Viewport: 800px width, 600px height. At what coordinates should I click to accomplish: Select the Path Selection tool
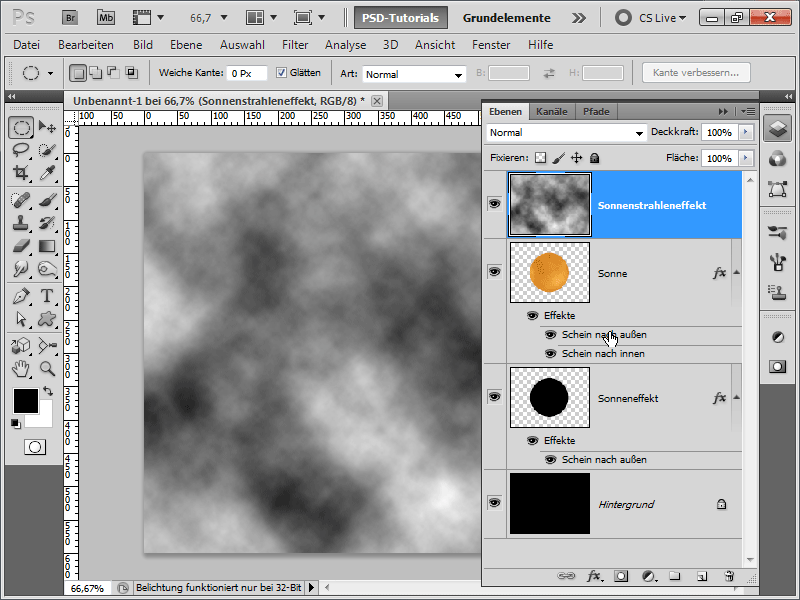click(21, 319)
